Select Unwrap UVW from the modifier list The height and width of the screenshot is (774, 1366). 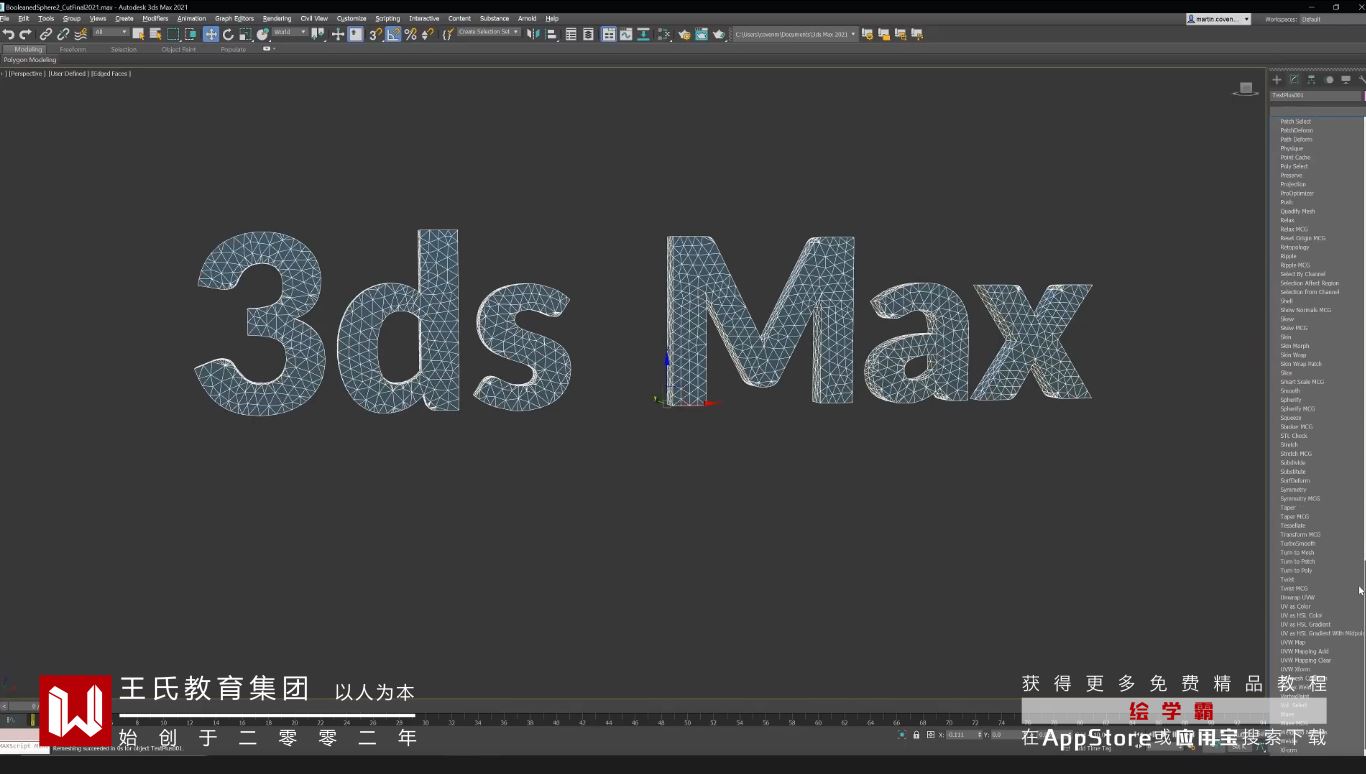pos(1298,598)
